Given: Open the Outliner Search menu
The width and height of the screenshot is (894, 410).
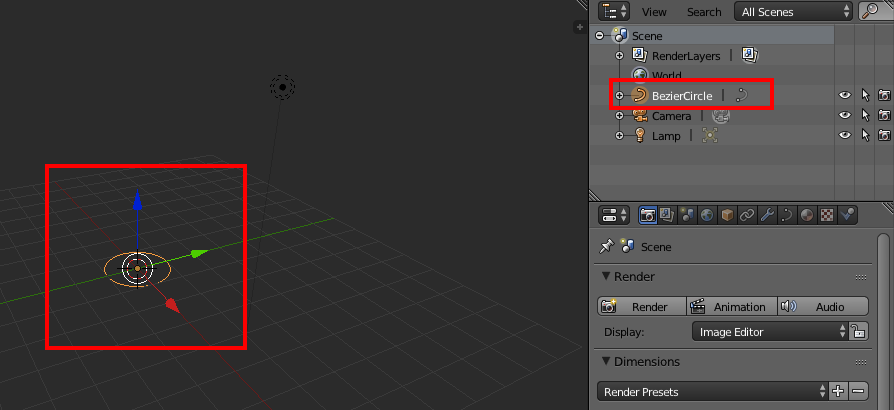Looking at the screenshot, I should [704, 11].
